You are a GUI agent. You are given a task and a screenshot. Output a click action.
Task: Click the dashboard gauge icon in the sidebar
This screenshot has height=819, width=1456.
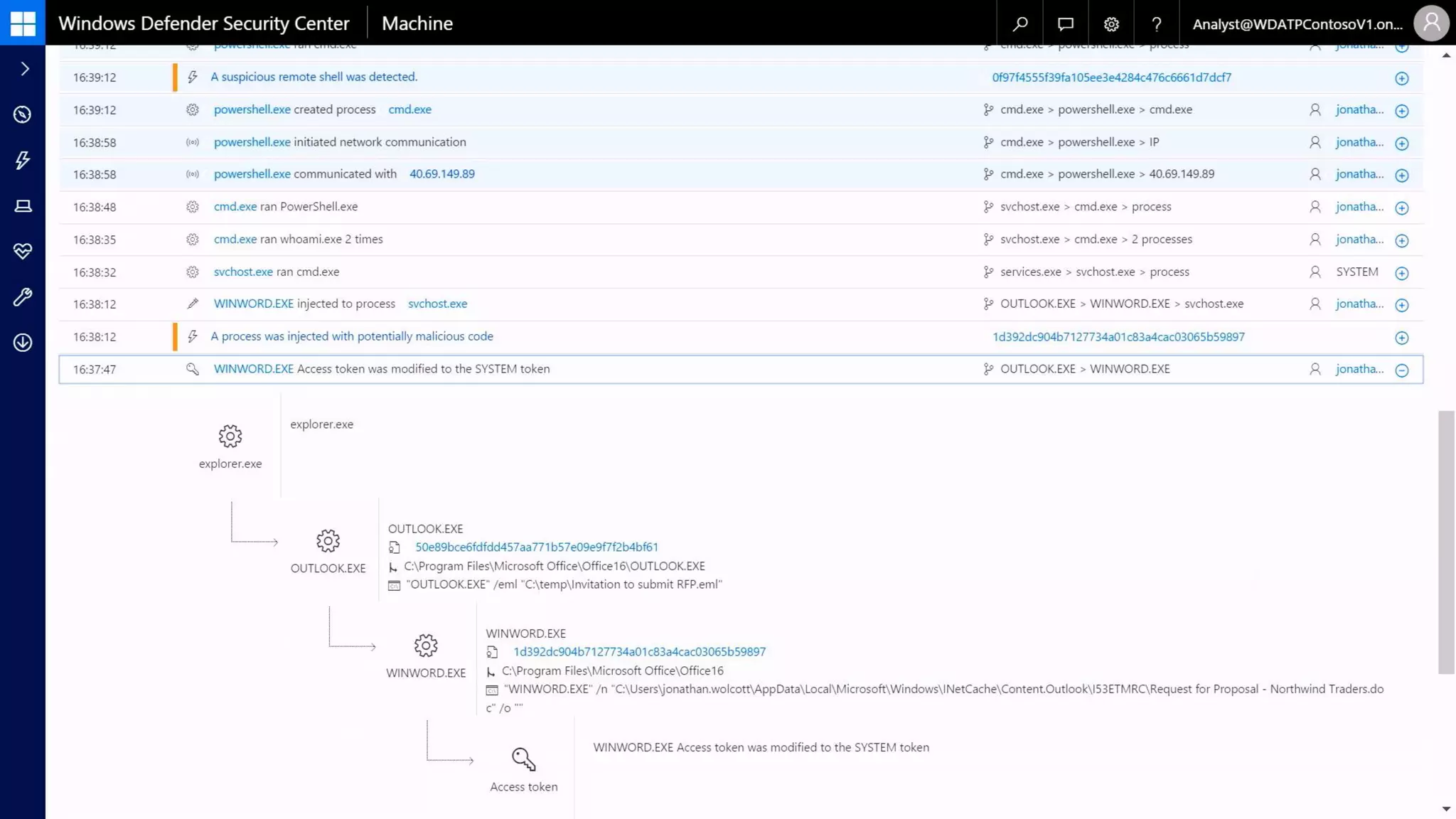click(x=23, y=114)
